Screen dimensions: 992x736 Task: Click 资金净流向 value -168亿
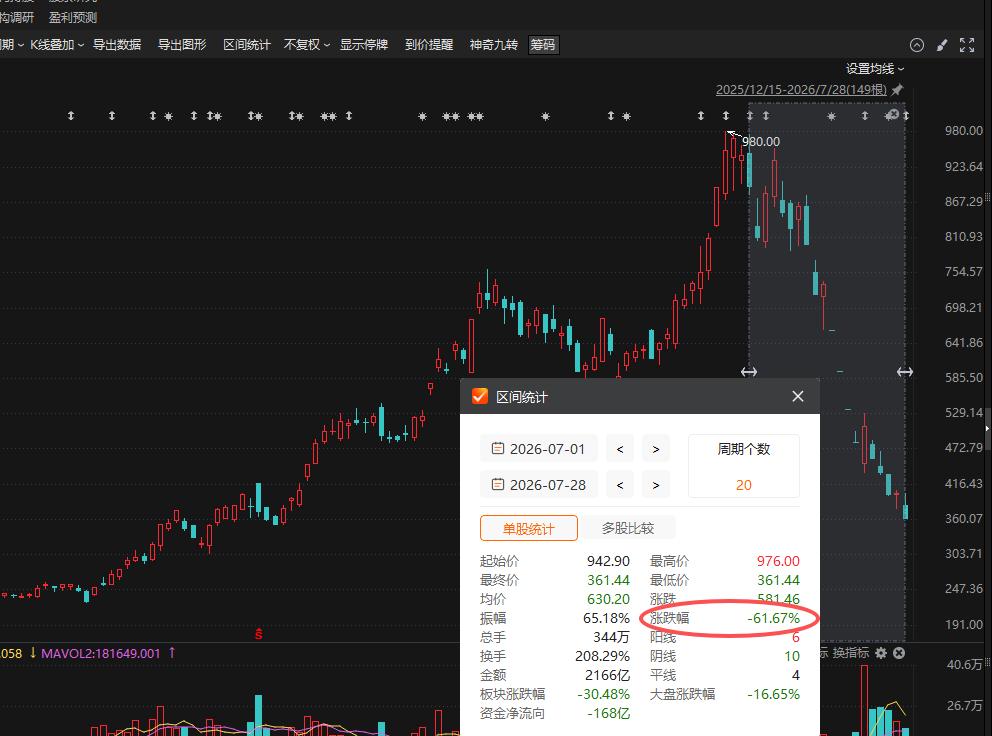(x=609, y=713)
